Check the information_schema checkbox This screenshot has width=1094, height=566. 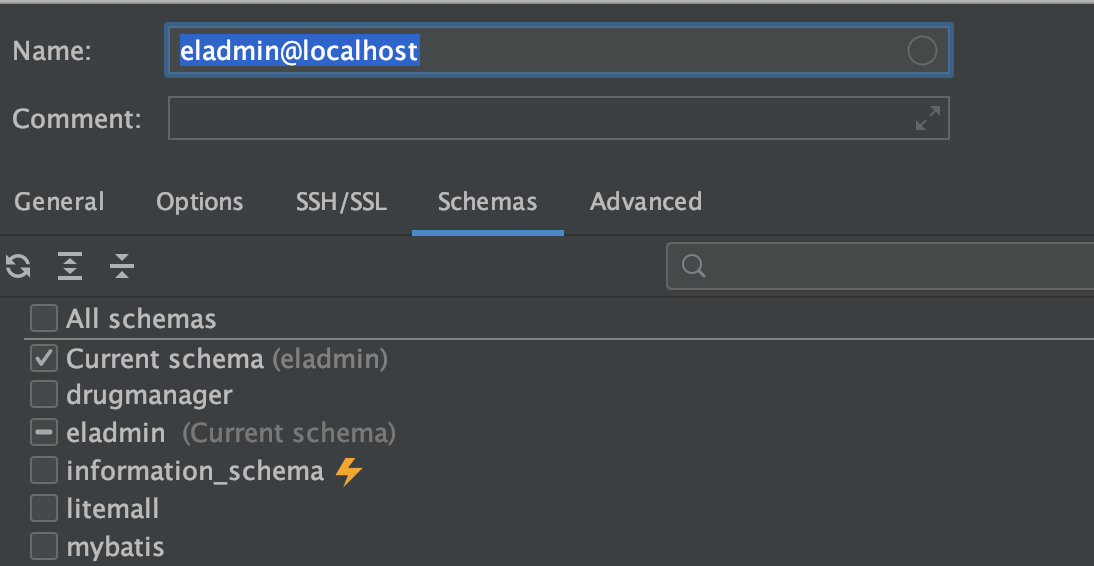point(44,470)
